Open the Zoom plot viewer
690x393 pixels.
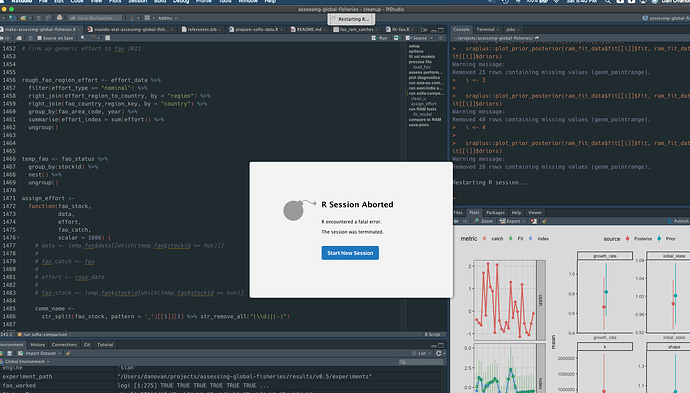tap(484, 221)
